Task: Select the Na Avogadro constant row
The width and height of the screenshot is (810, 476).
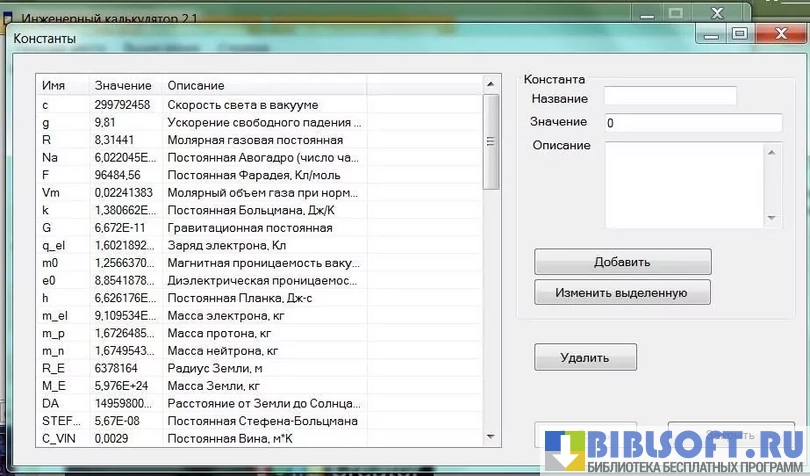Action: coord(200,157)
